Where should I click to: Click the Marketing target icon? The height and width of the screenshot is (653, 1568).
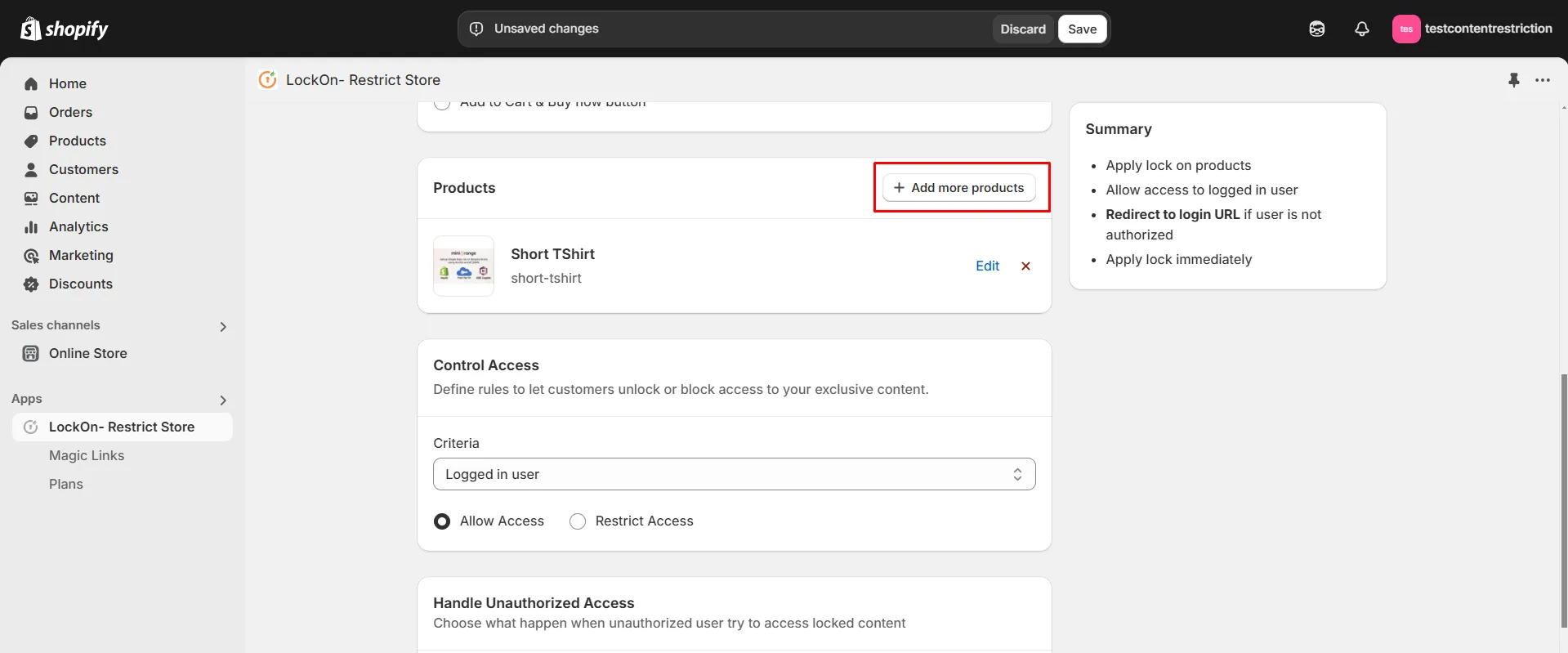[31, 256]
